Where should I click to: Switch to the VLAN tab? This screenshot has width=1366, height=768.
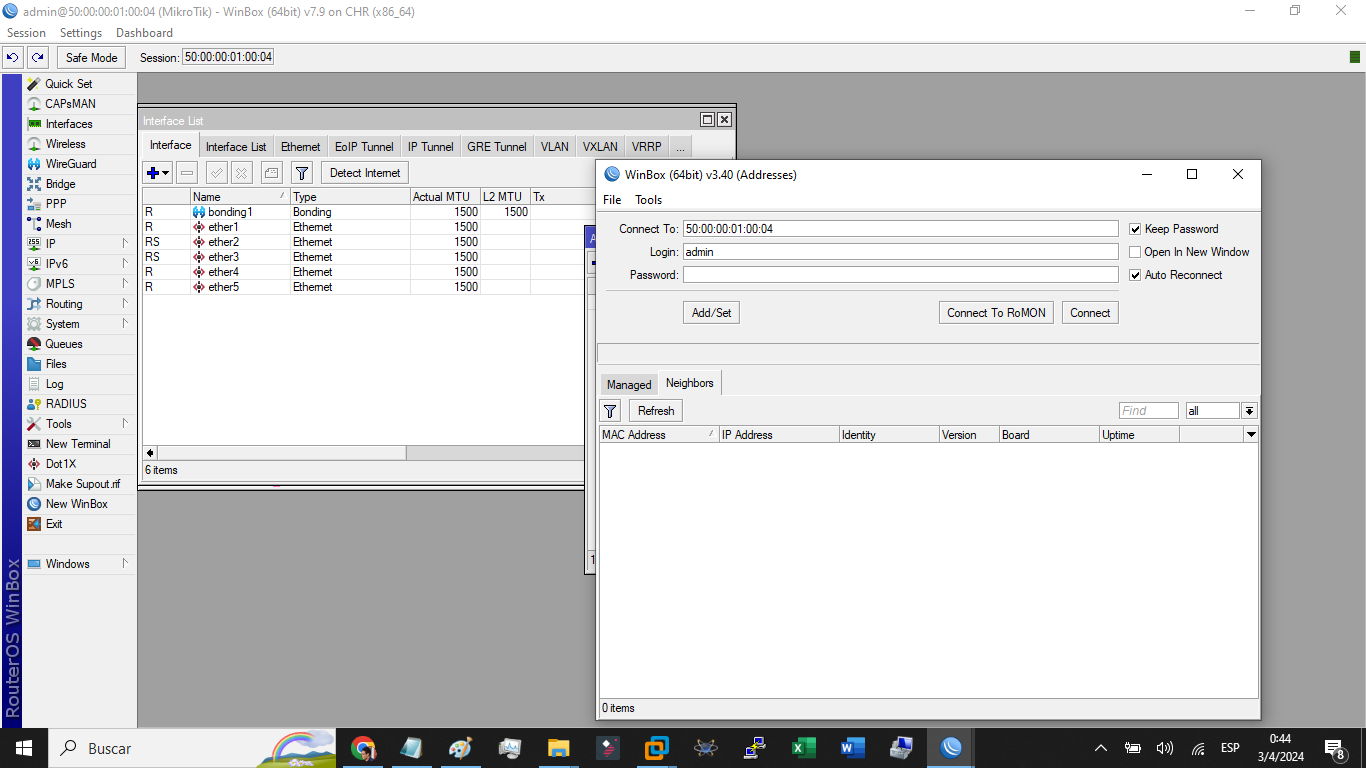pyautogui.click(x=555, y=147)
